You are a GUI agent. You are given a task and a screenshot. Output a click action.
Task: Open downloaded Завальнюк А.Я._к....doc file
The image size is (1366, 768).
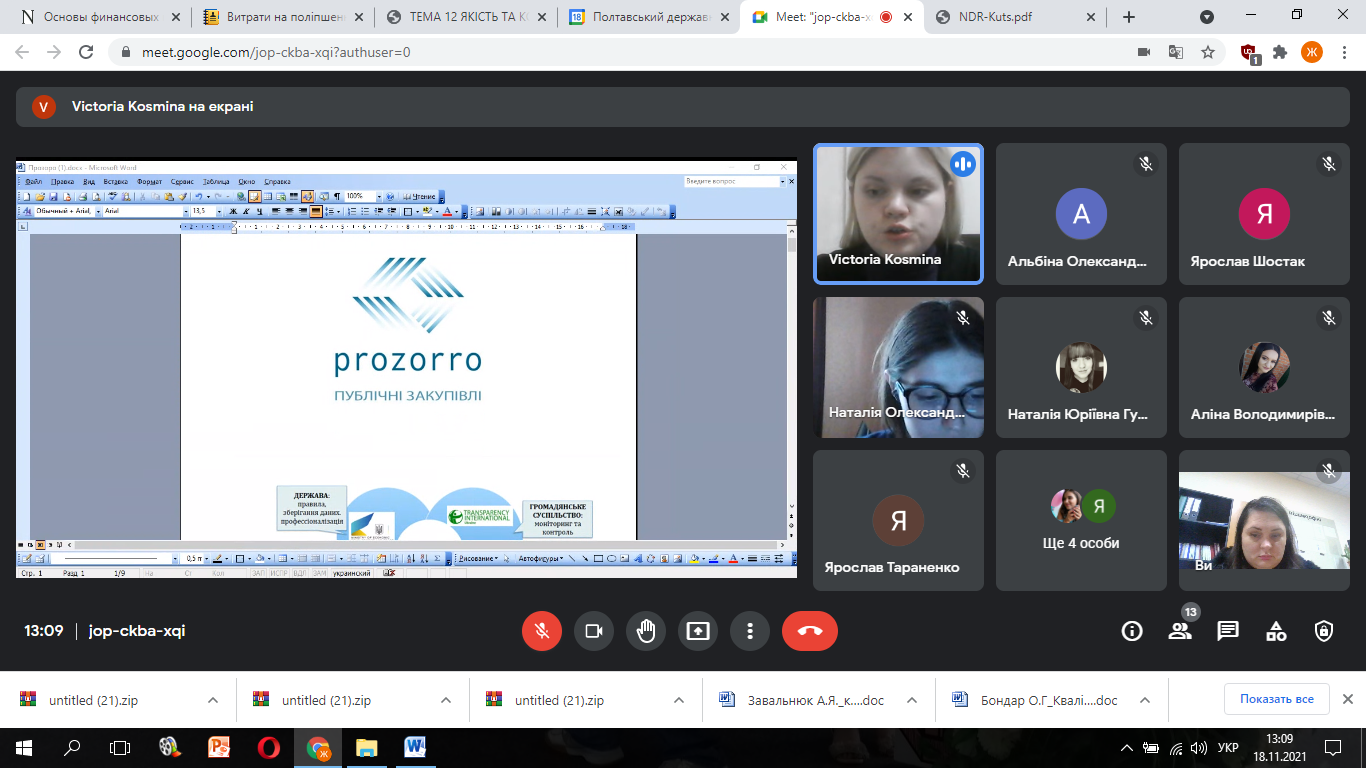tap(816, 701)
